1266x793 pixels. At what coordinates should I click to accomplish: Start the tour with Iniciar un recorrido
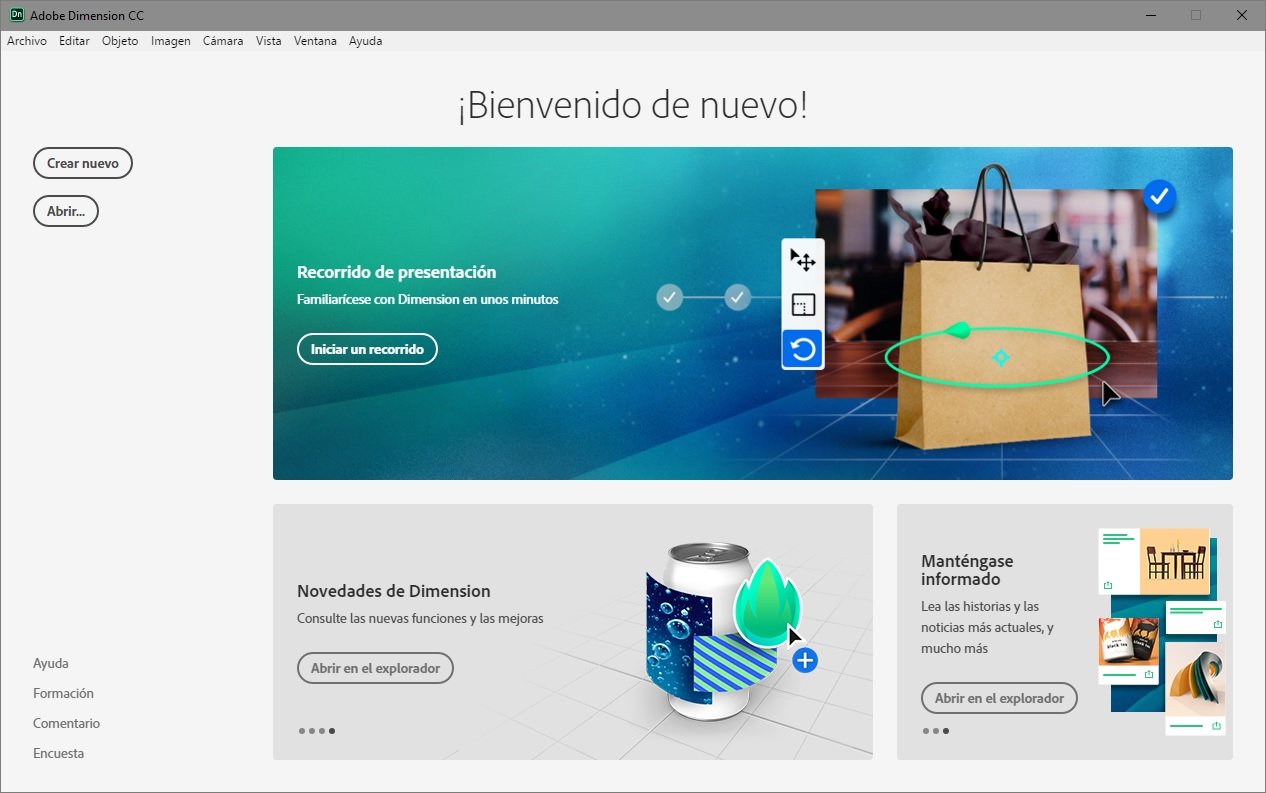[x=367, y=349]
